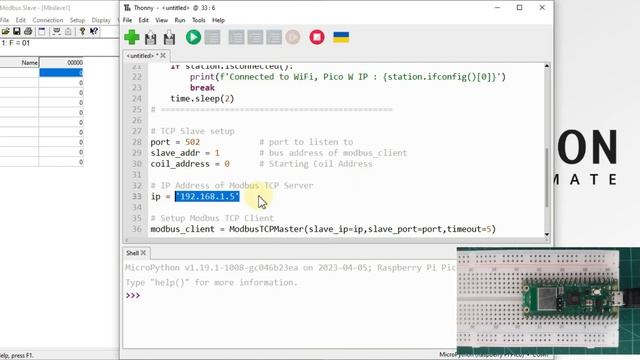Image resolution: width=640 pixels, height=360 pixels.
Task: Click the break keyword on line 23
Action: 202,87
